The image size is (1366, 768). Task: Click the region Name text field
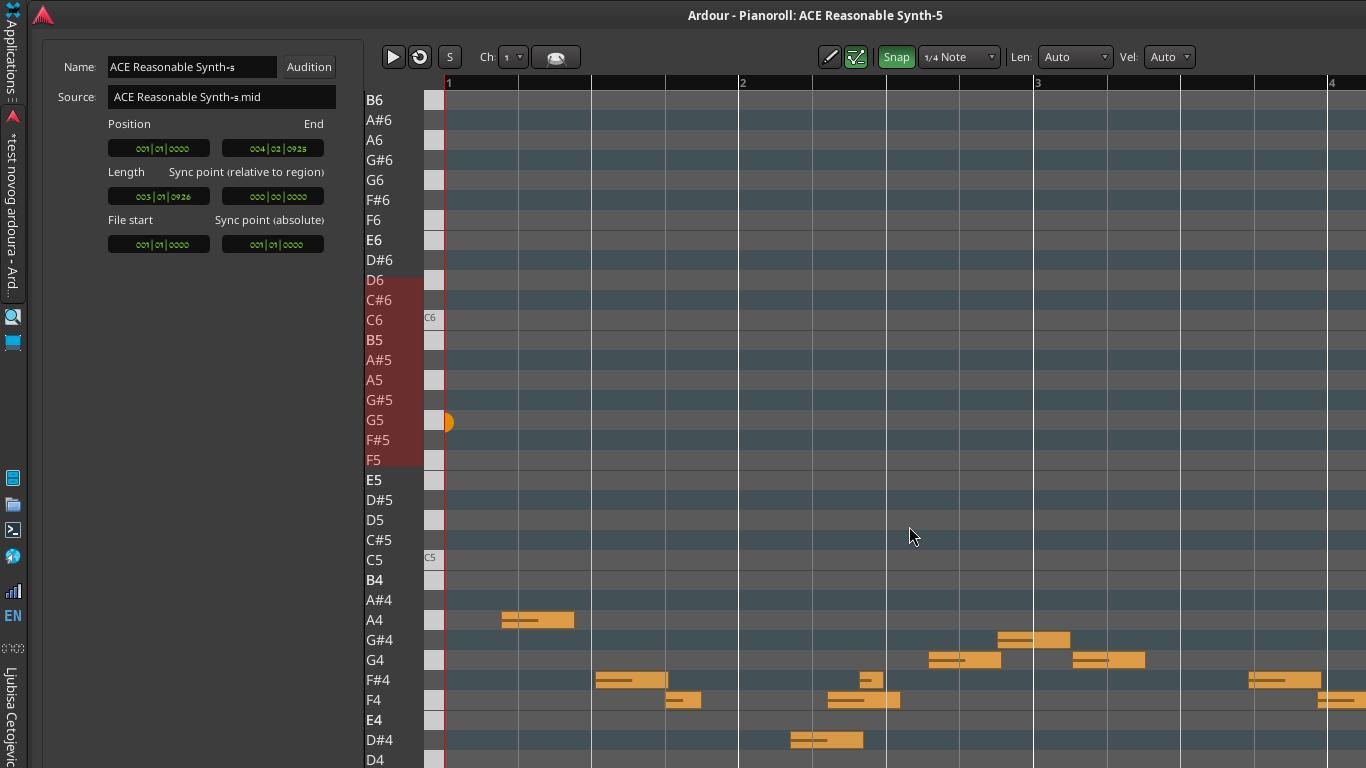click(x=192, y=67)
